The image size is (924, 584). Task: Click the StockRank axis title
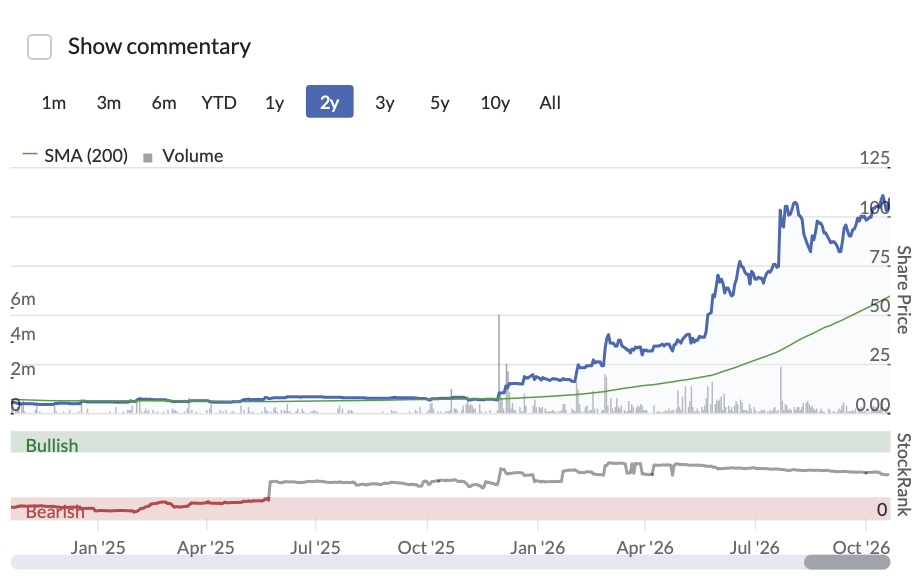(x=903, y=475)
